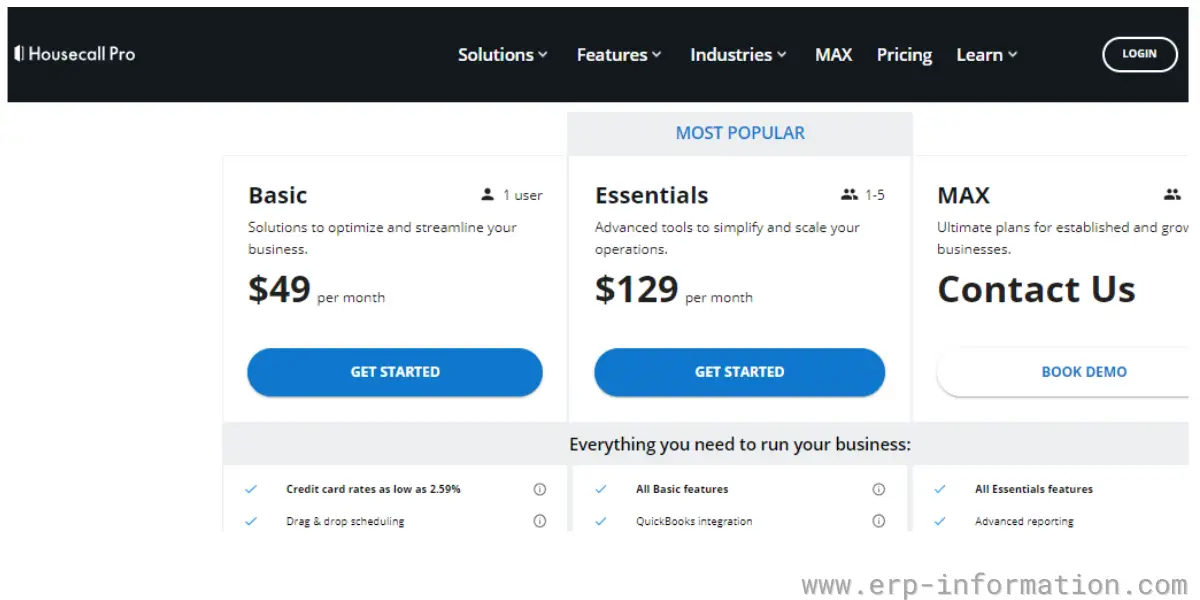Open the Pricing page link
Viewport: 1200px width, 600px height.
coord(904,55)
